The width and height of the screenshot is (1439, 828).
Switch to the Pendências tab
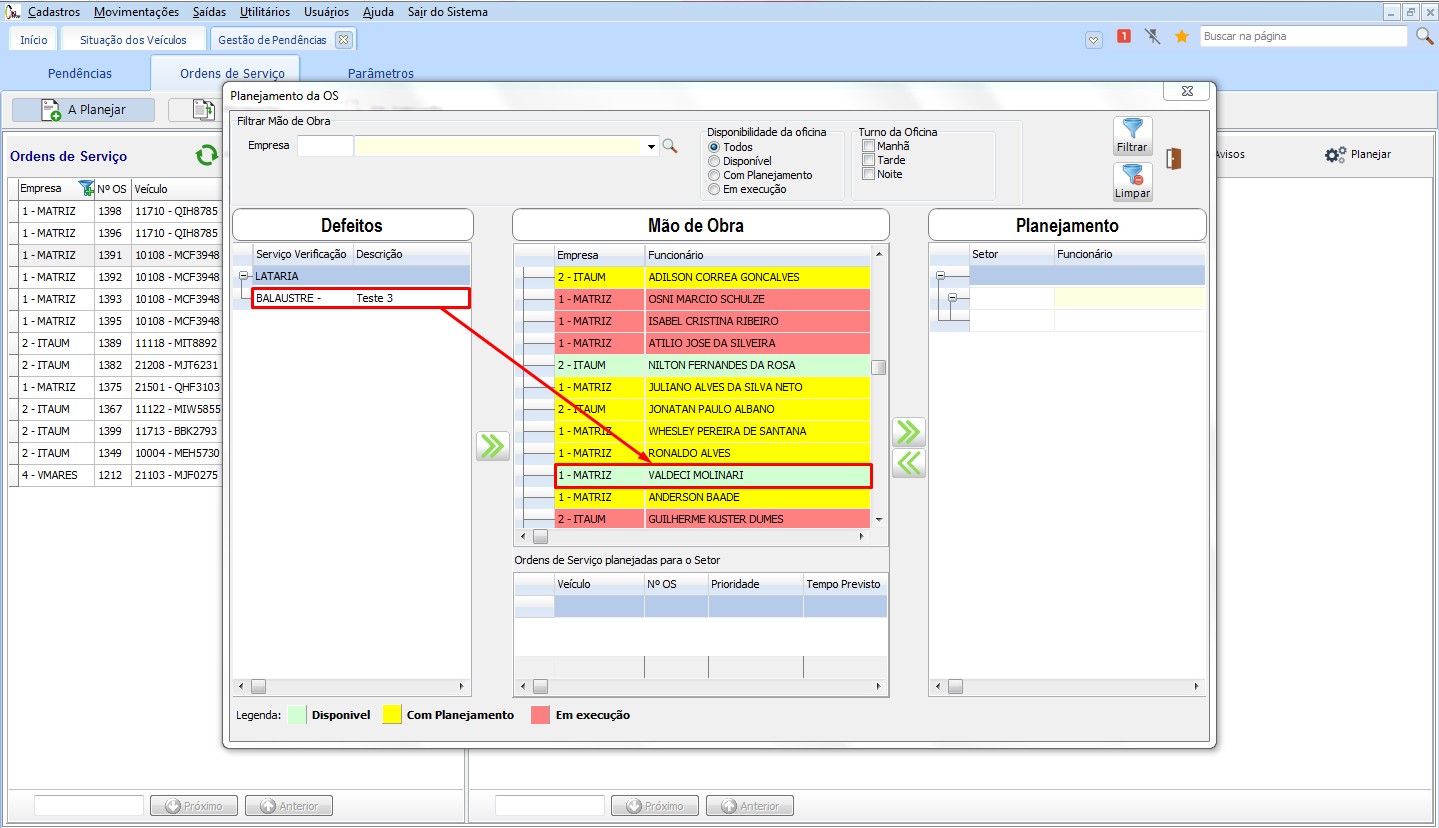80,73
